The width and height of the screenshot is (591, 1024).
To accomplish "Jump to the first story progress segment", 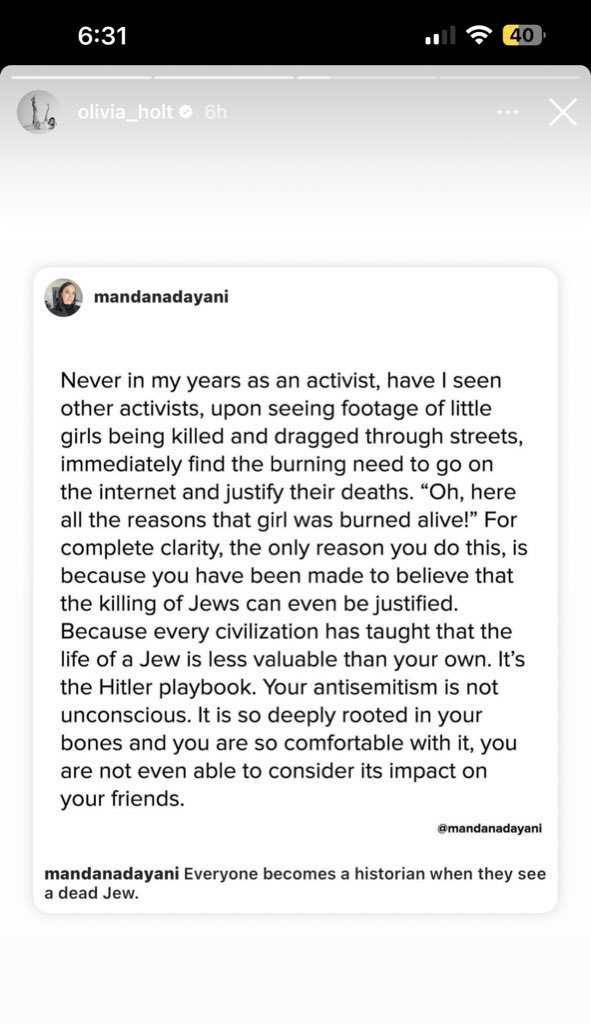I will (x=82, y=77).
